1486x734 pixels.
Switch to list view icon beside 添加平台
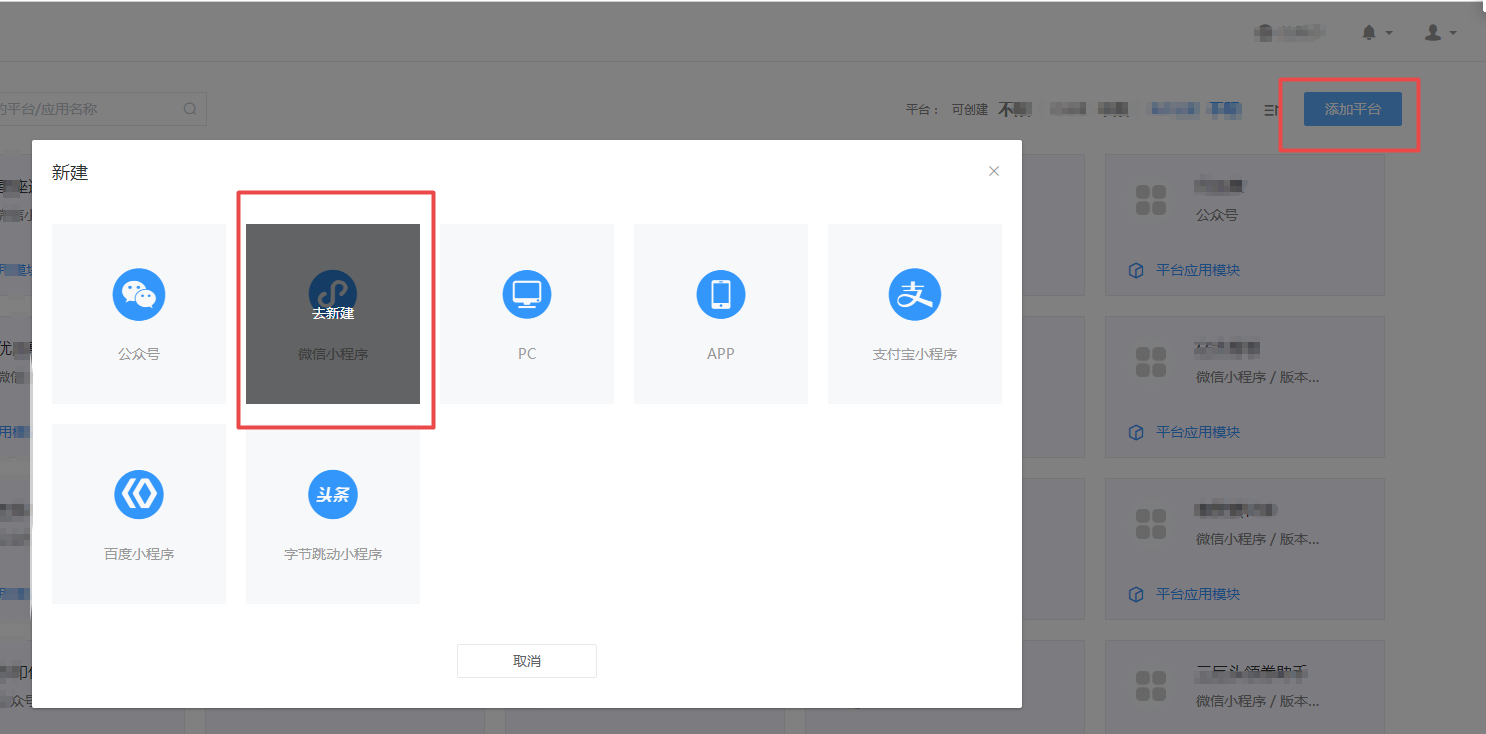tap(1271, 109)
